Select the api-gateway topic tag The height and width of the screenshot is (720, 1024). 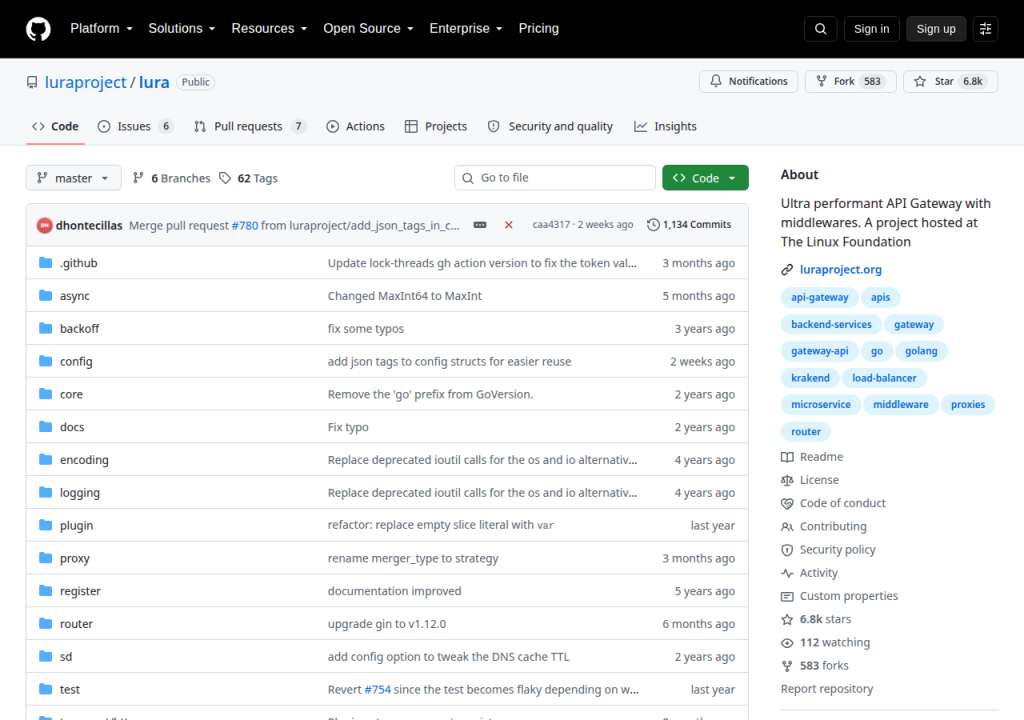coord(820,297)
